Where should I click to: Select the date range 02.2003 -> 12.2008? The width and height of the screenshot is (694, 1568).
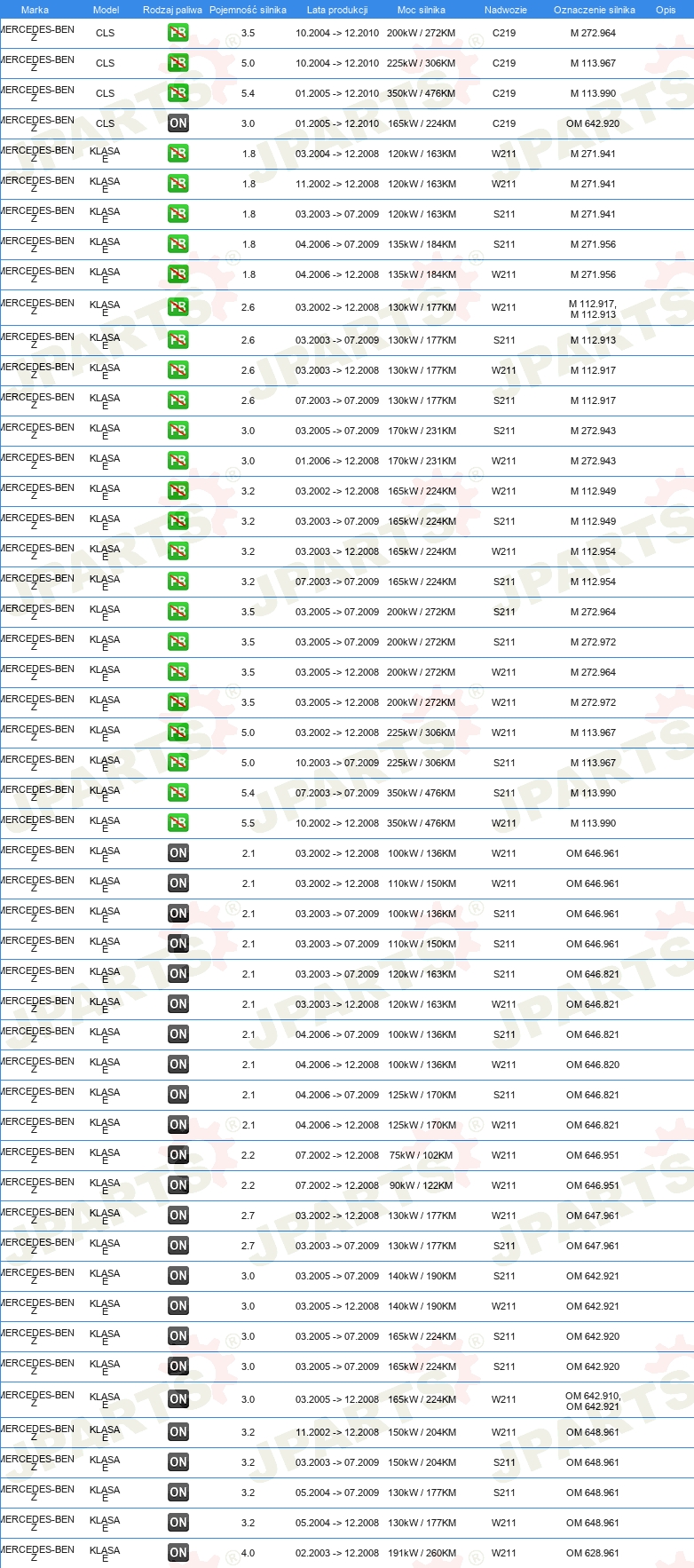(337, 1553)
